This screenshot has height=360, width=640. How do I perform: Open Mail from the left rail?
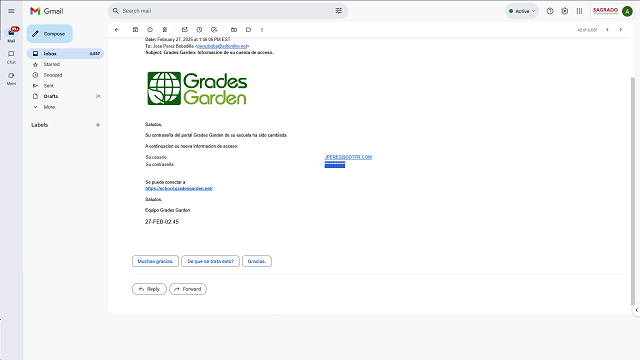point(11,34)
